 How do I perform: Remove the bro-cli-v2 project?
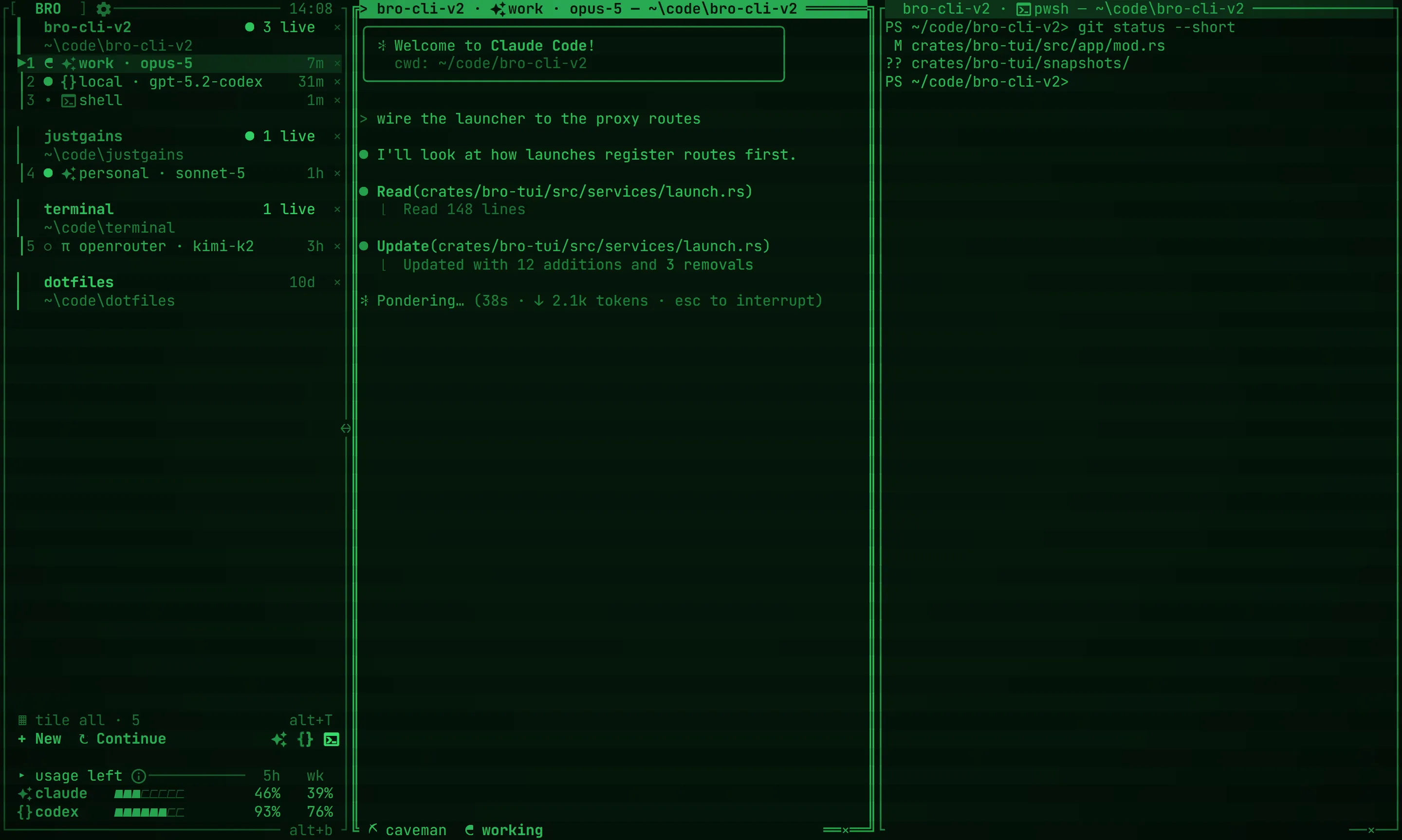click(337, 27)
